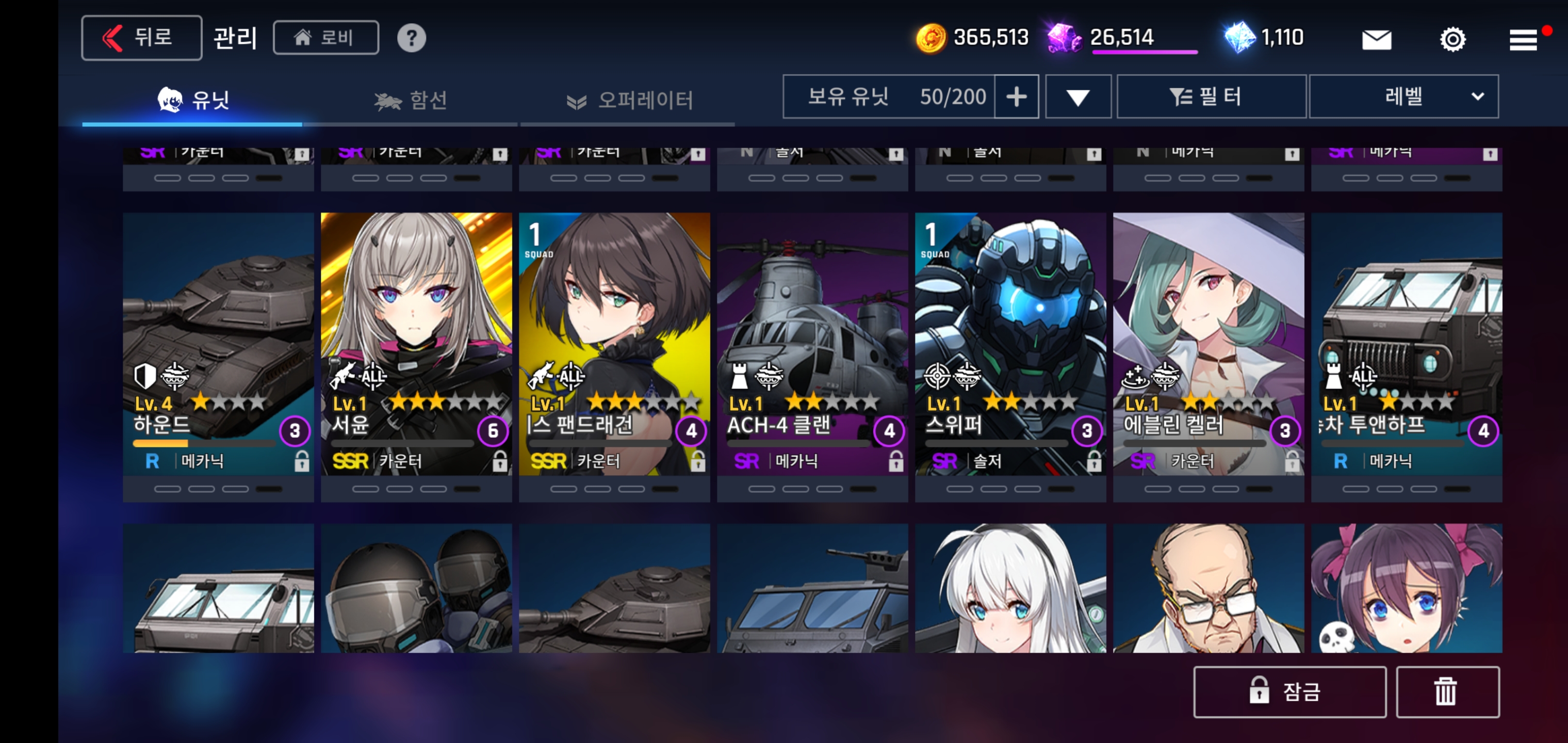Select the 에블린 켈러 unit card
Viewport: 1568px width, 743px height.
click(x=1208, y=344)
